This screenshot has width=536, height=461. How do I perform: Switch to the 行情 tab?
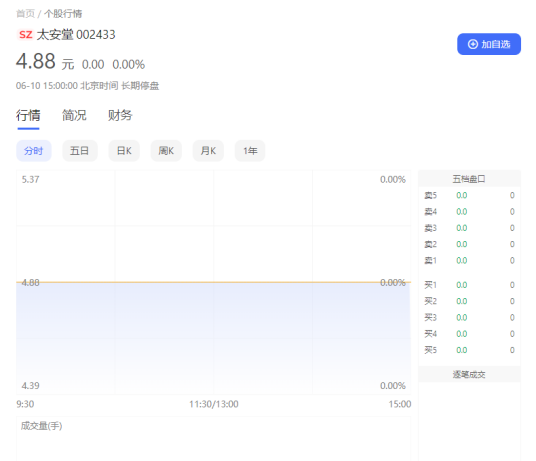coord(28,115)
